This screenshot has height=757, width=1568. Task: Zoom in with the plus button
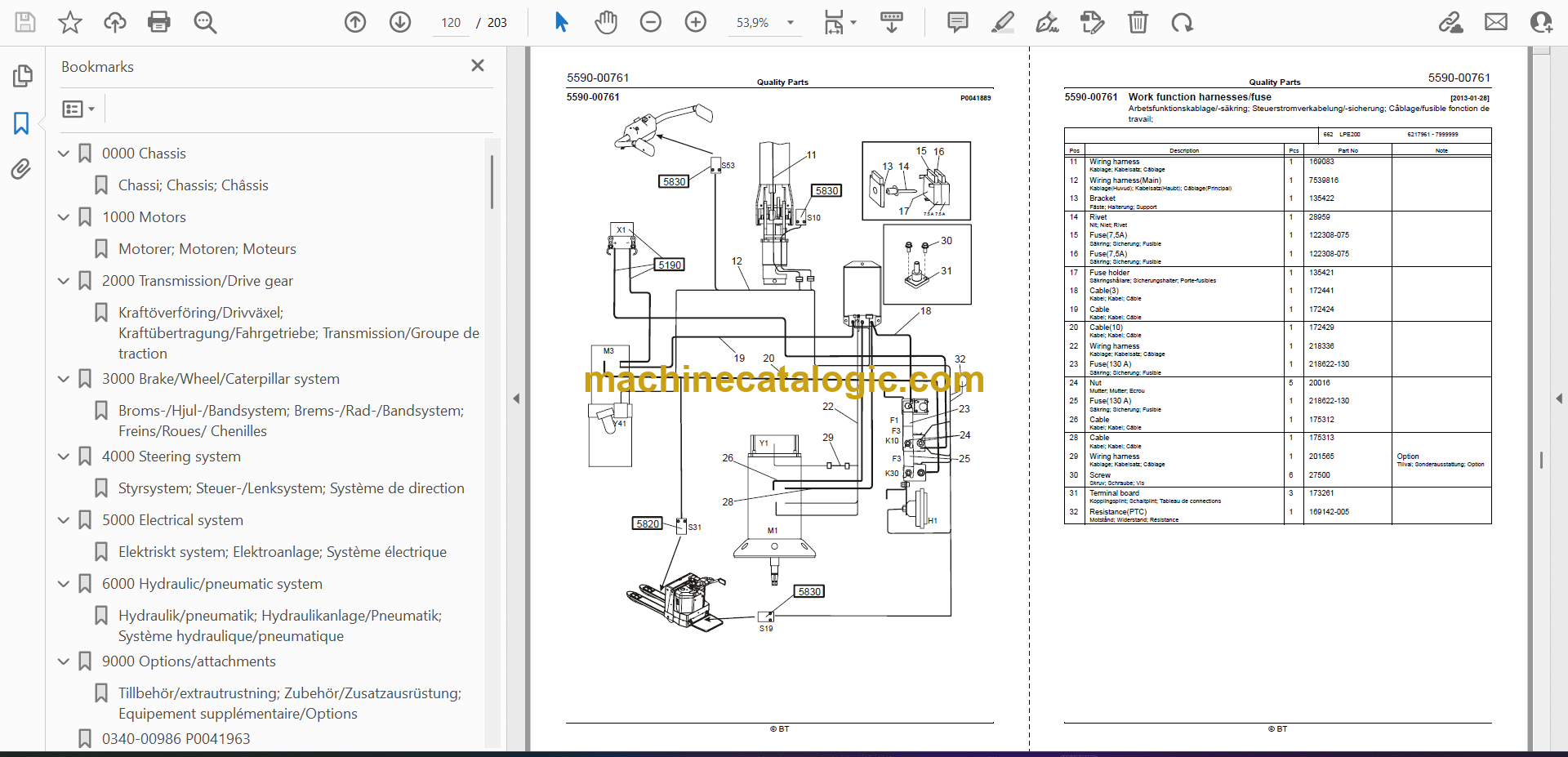tap(696, 22)
